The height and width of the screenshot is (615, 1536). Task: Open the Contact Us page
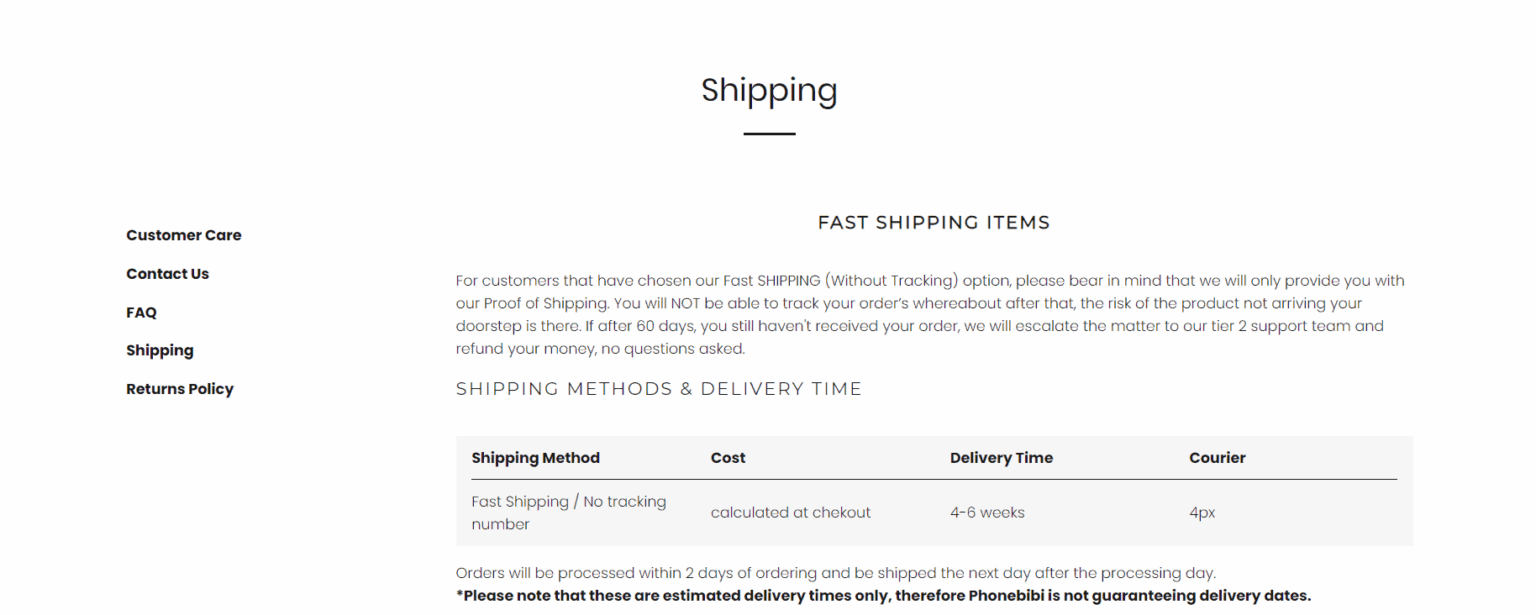[167, 273]
